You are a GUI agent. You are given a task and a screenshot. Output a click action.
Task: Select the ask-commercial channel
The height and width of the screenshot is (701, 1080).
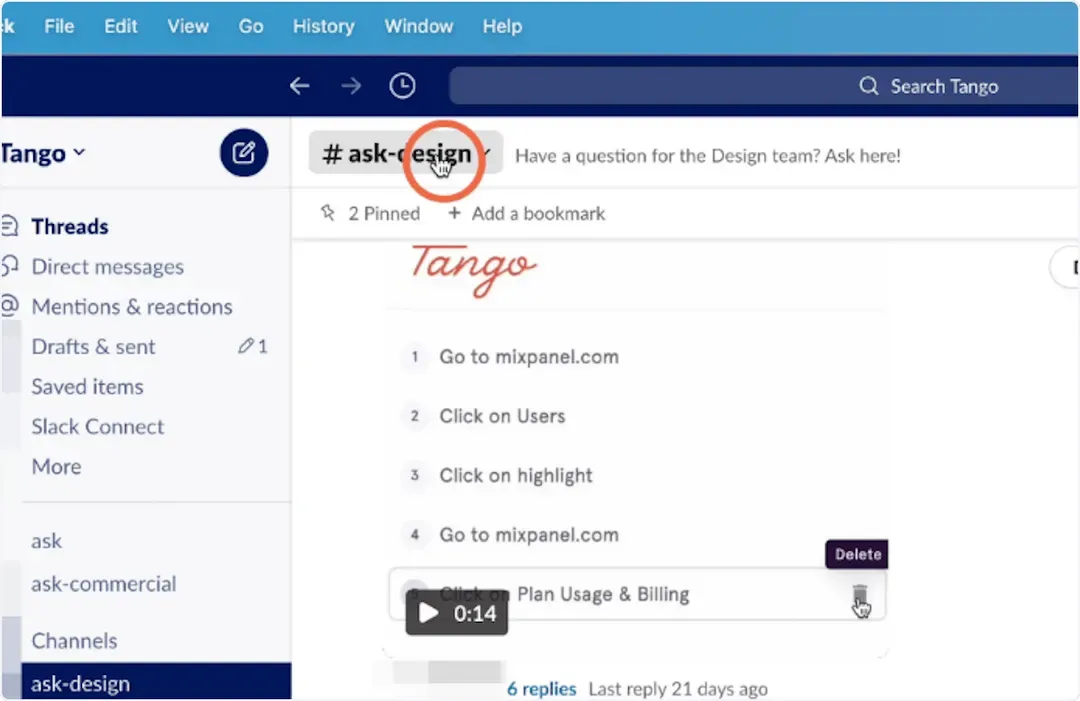[x=104, y=584]
